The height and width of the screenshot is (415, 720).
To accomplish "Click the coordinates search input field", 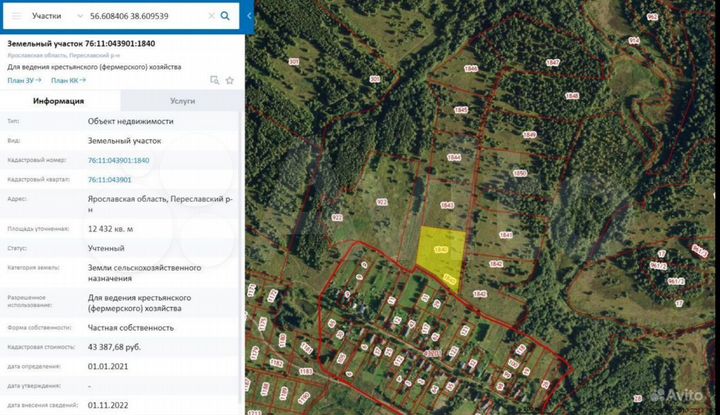I will pos(145,17).
